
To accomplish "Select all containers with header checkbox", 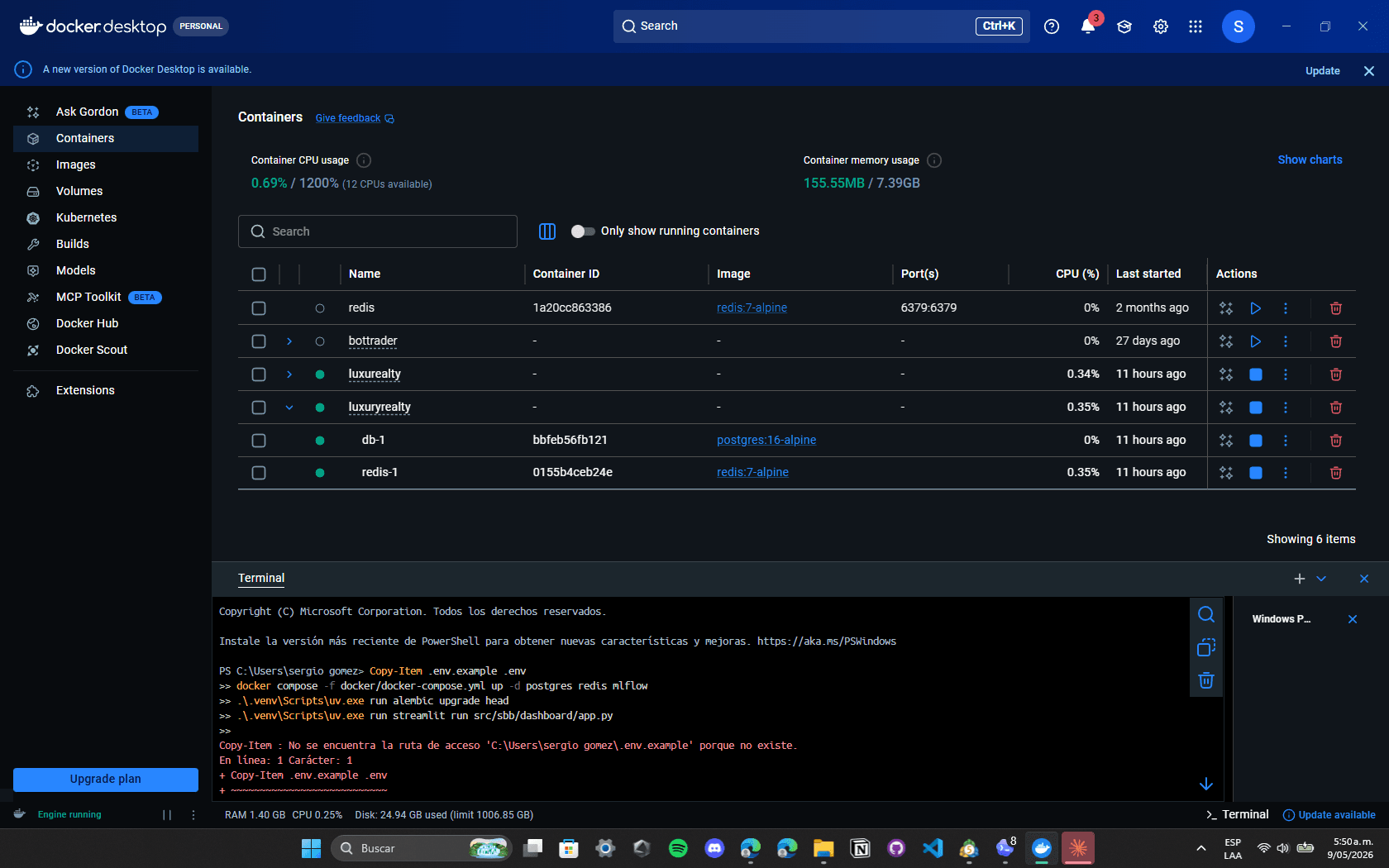I will (x=259, y=274).
